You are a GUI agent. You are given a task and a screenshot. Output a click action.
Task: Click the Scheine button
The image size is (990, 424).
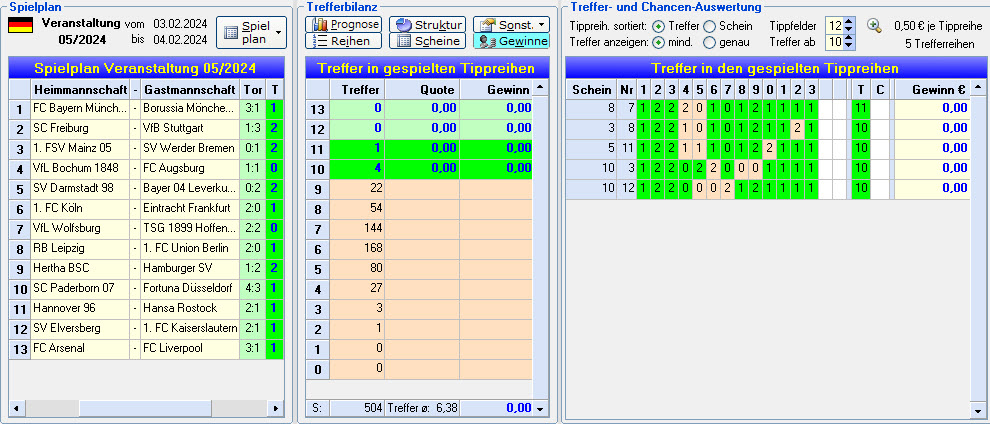pyautogui.click(x=427, y=41)
